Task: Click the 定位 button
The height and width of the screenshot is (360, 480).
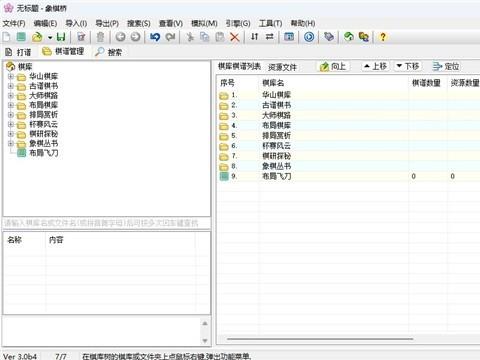Action: coord(446,66)
